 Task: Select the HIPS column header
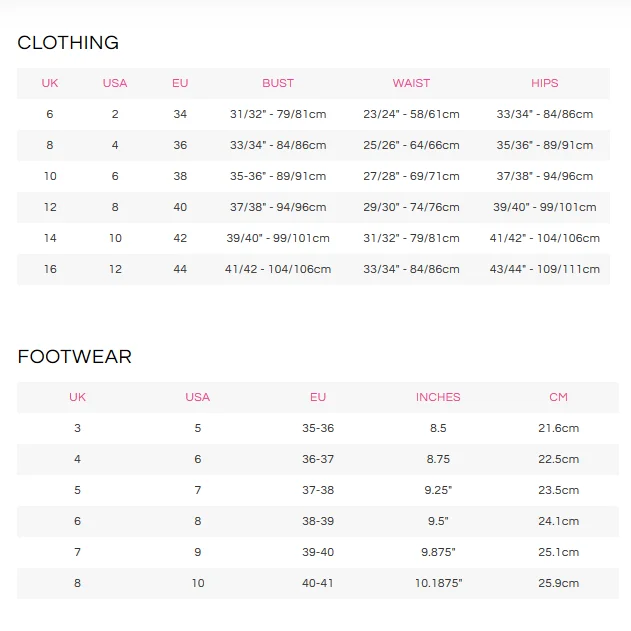coord(545,83)
